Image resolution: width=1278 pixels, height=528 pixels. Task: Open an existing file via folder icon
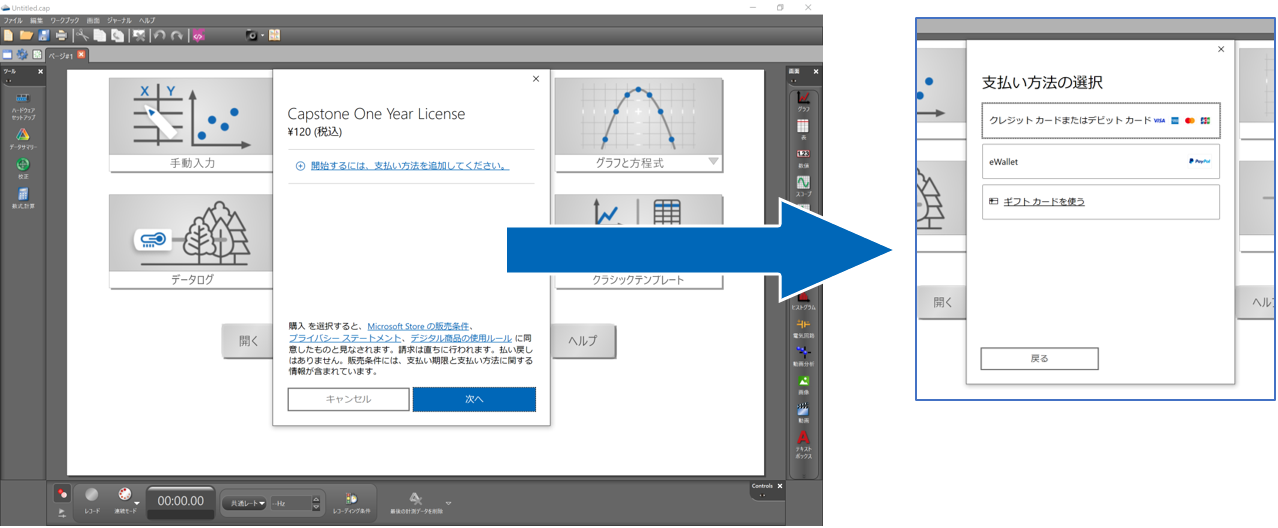26,35
